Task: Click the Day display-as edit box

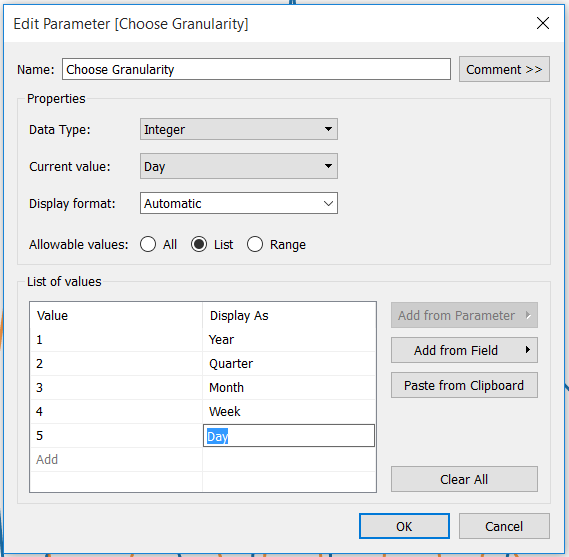Action: point(289,435)
